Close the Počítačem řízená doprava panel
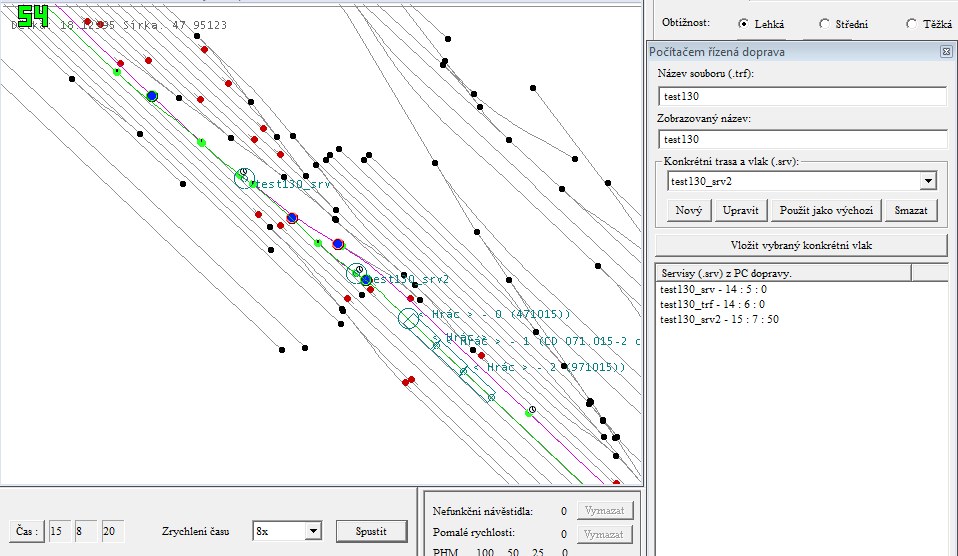 tap(945, 51)
